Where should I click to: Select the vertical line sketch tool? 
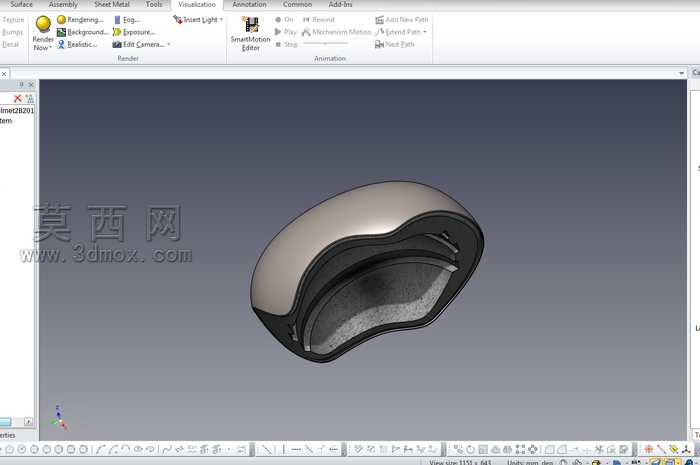tap(283, 449)
